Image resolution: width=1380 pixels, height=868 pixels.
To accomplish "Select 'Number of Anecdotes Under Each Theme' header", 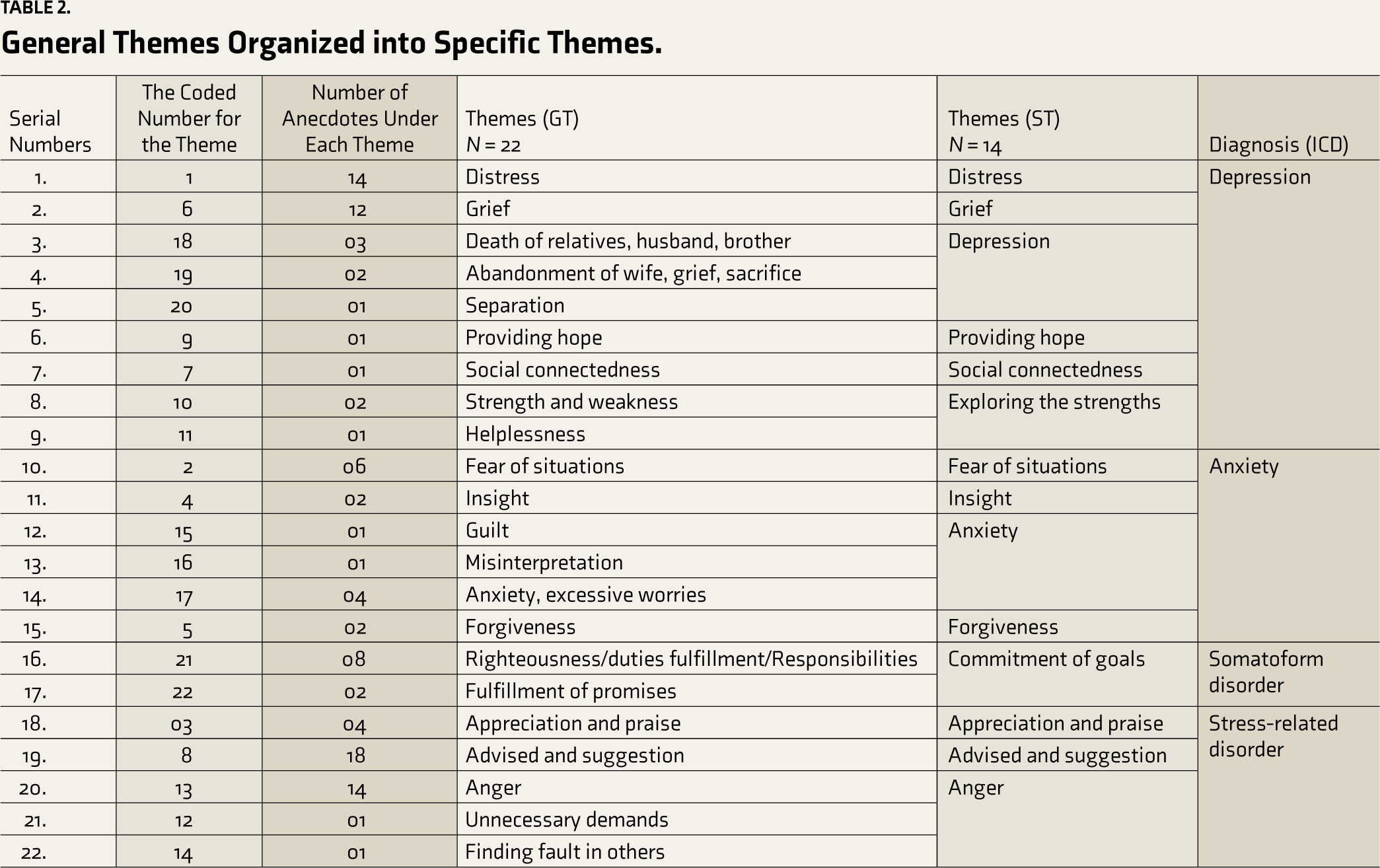I will (x=359, y=118).
